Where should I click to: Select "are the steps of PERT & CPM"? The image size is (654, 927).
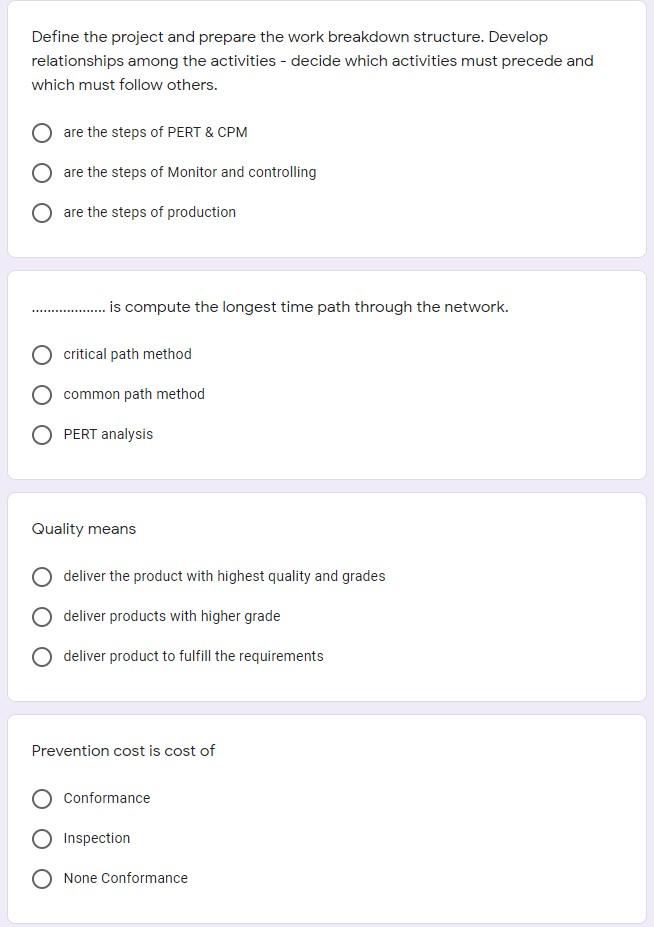pyautogui.click(x=42, y=132)
